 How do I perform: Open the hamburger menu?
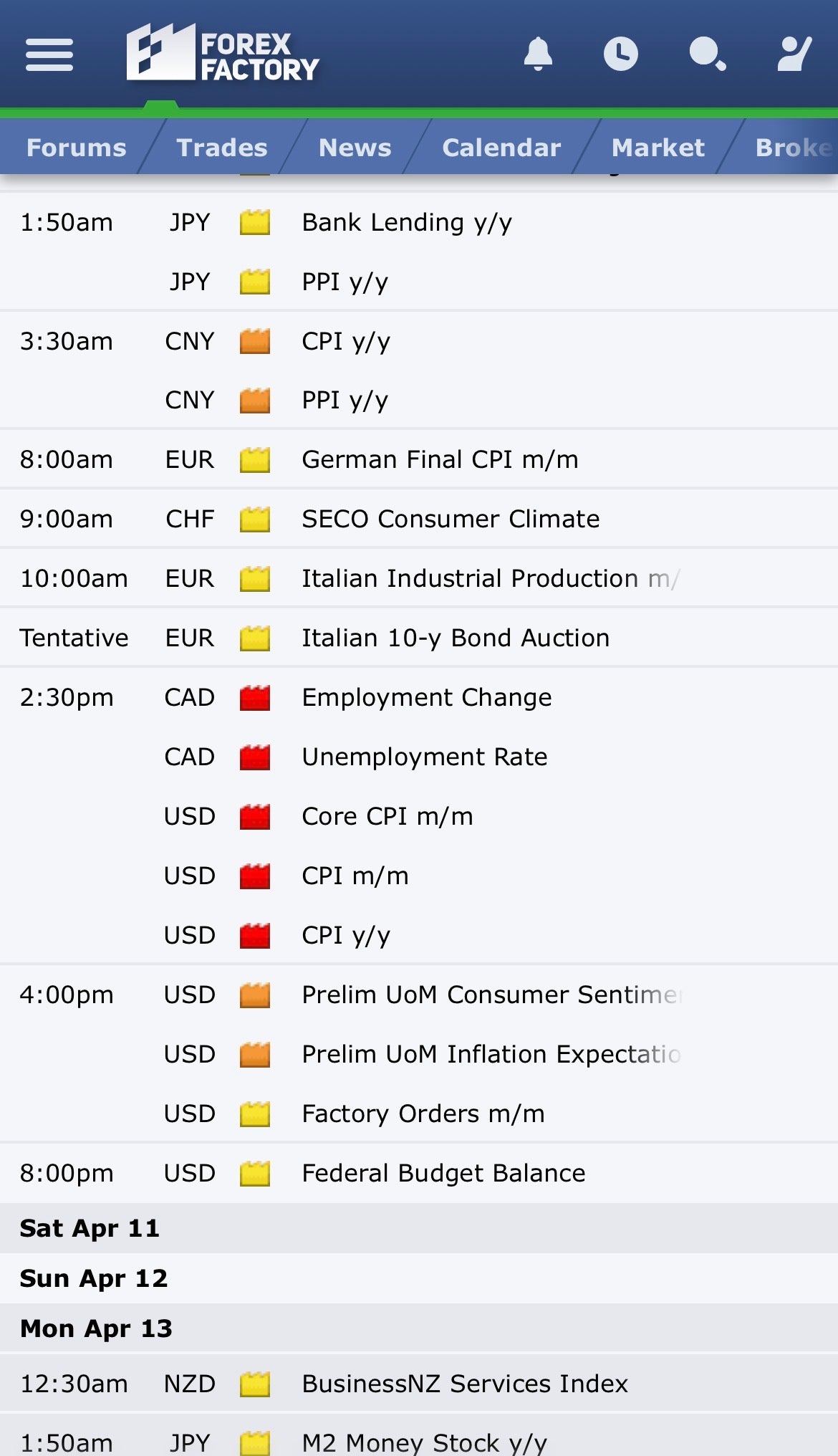tap(49, 55)
